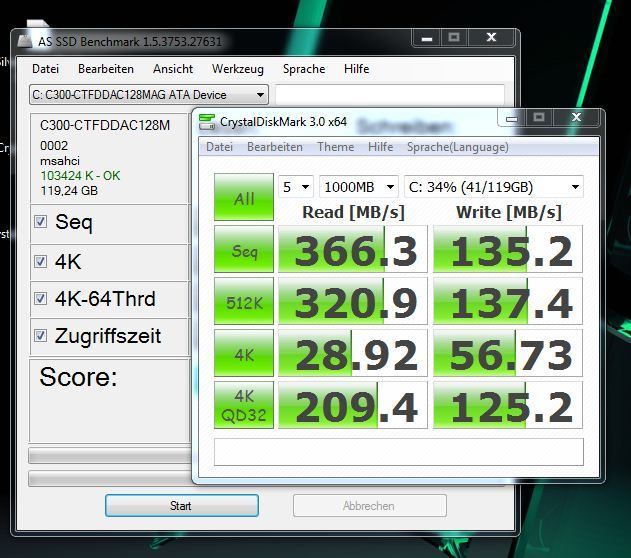
Task: Minimize the AS SSD Benchmark window
Action: 427,39
